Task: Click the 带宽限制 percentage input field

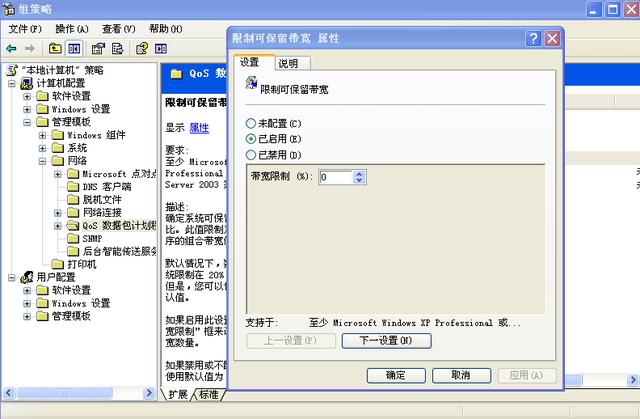Action: click(334, 177)
